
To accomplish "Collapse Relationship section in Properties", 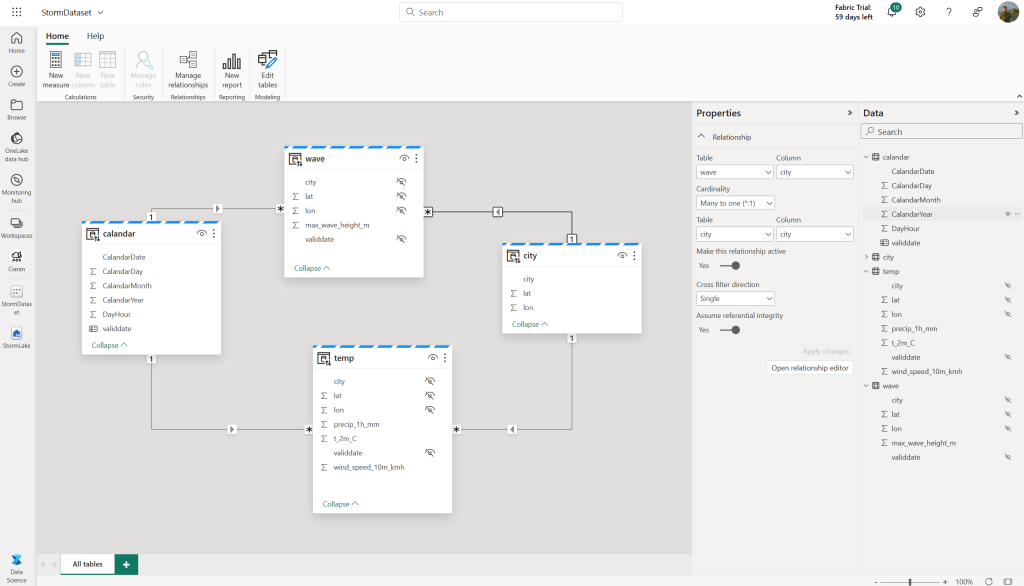I will pos(701,137).
